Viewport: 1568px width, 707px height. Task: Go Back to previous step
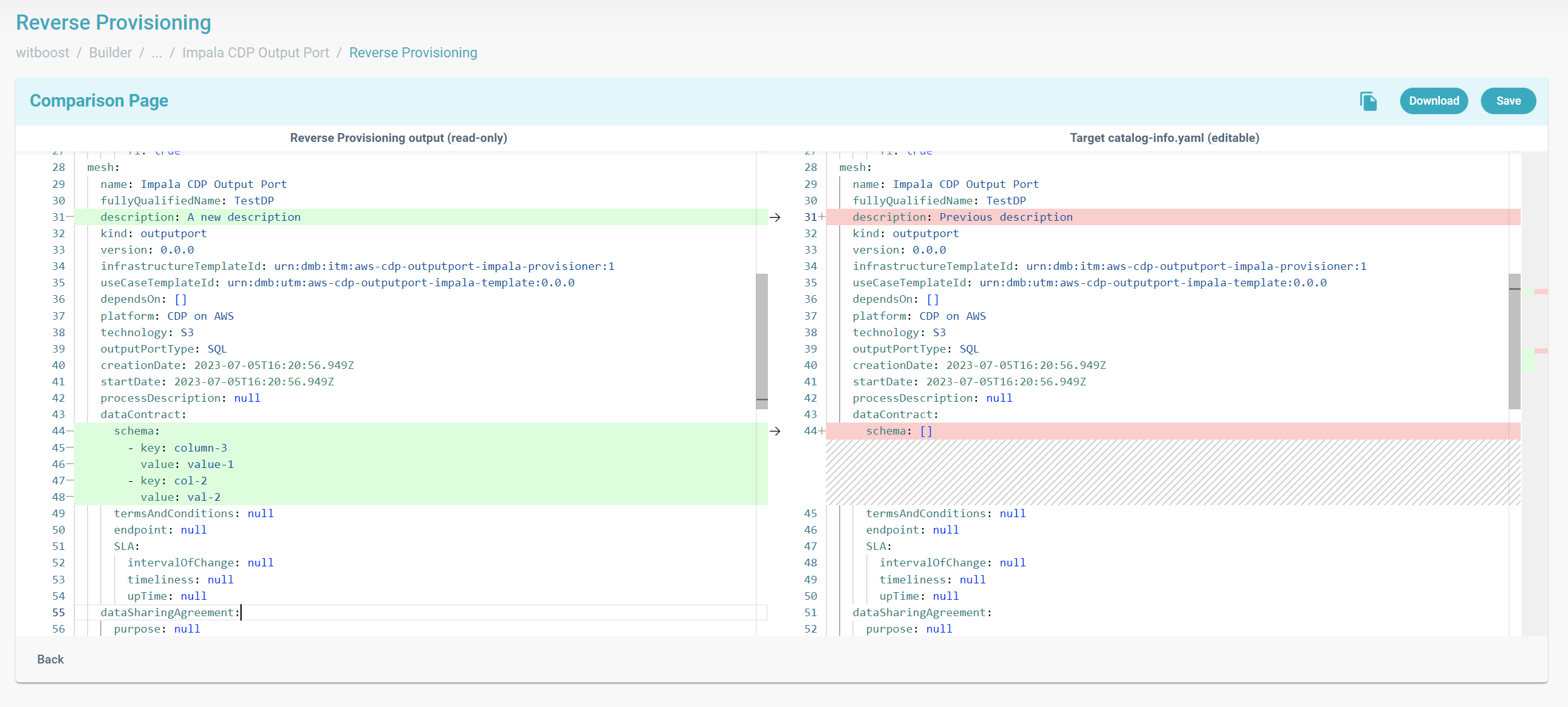[50, 659]
